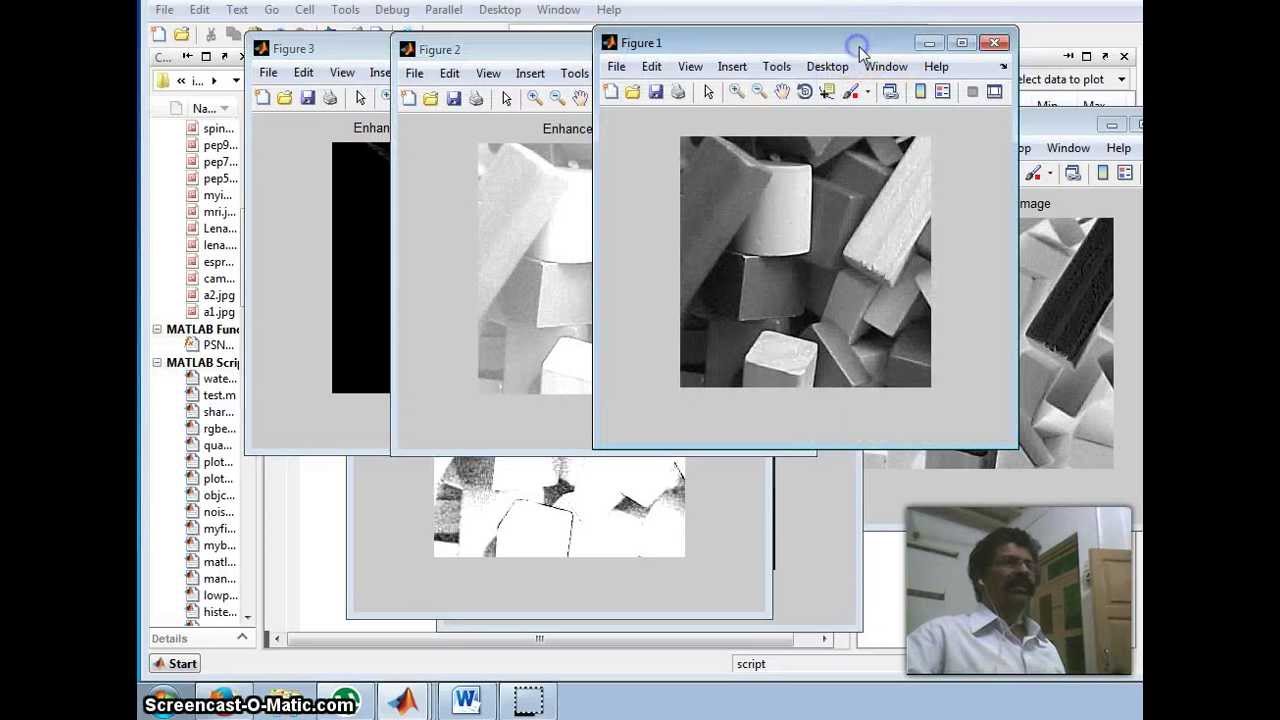Open Microsoft Word from the taskbar

pyautogui.click(x=466, y=700)
